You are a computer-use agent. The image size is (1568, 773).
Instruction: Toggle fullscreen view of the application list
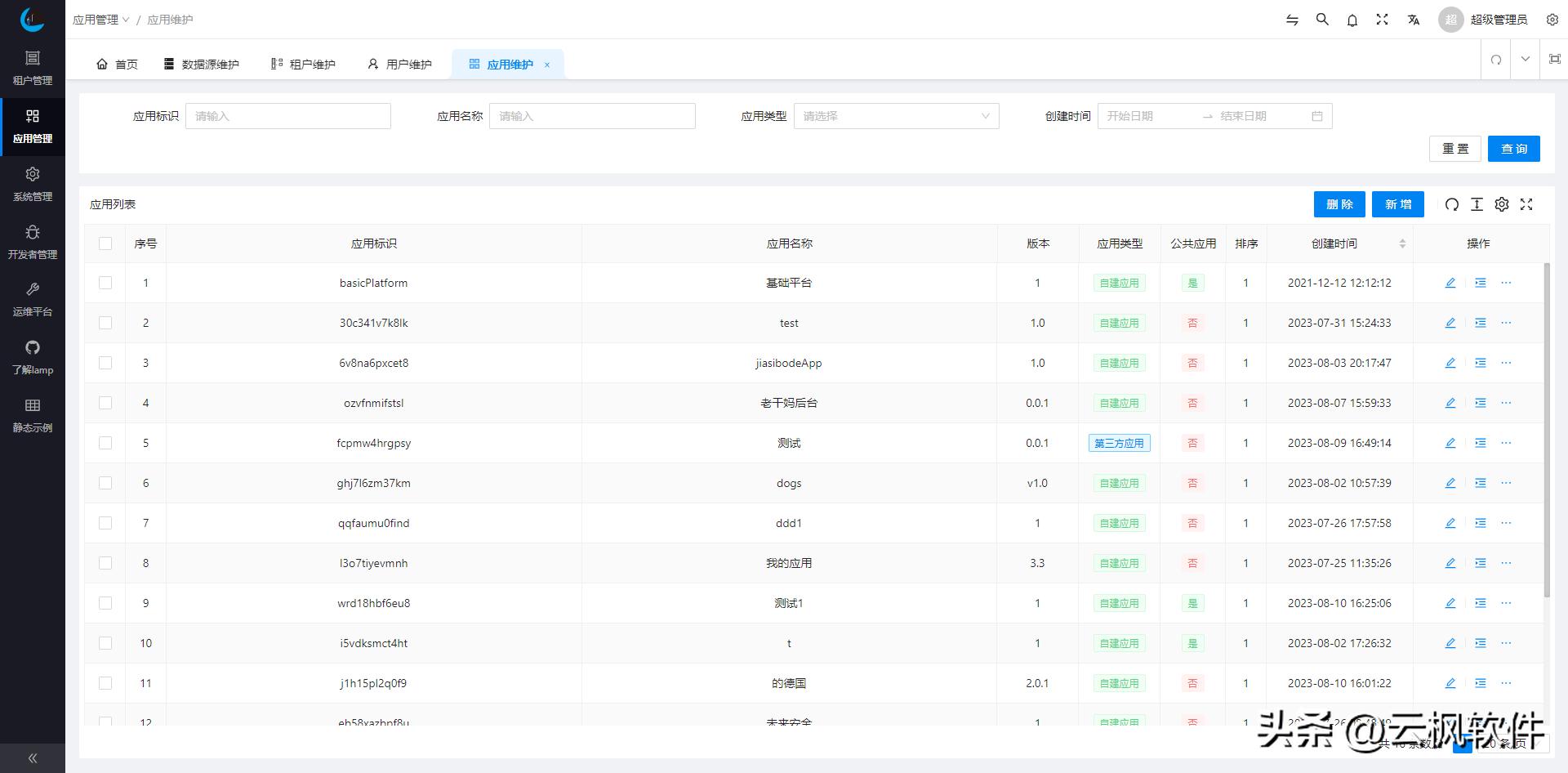[x=1527, y=204]
